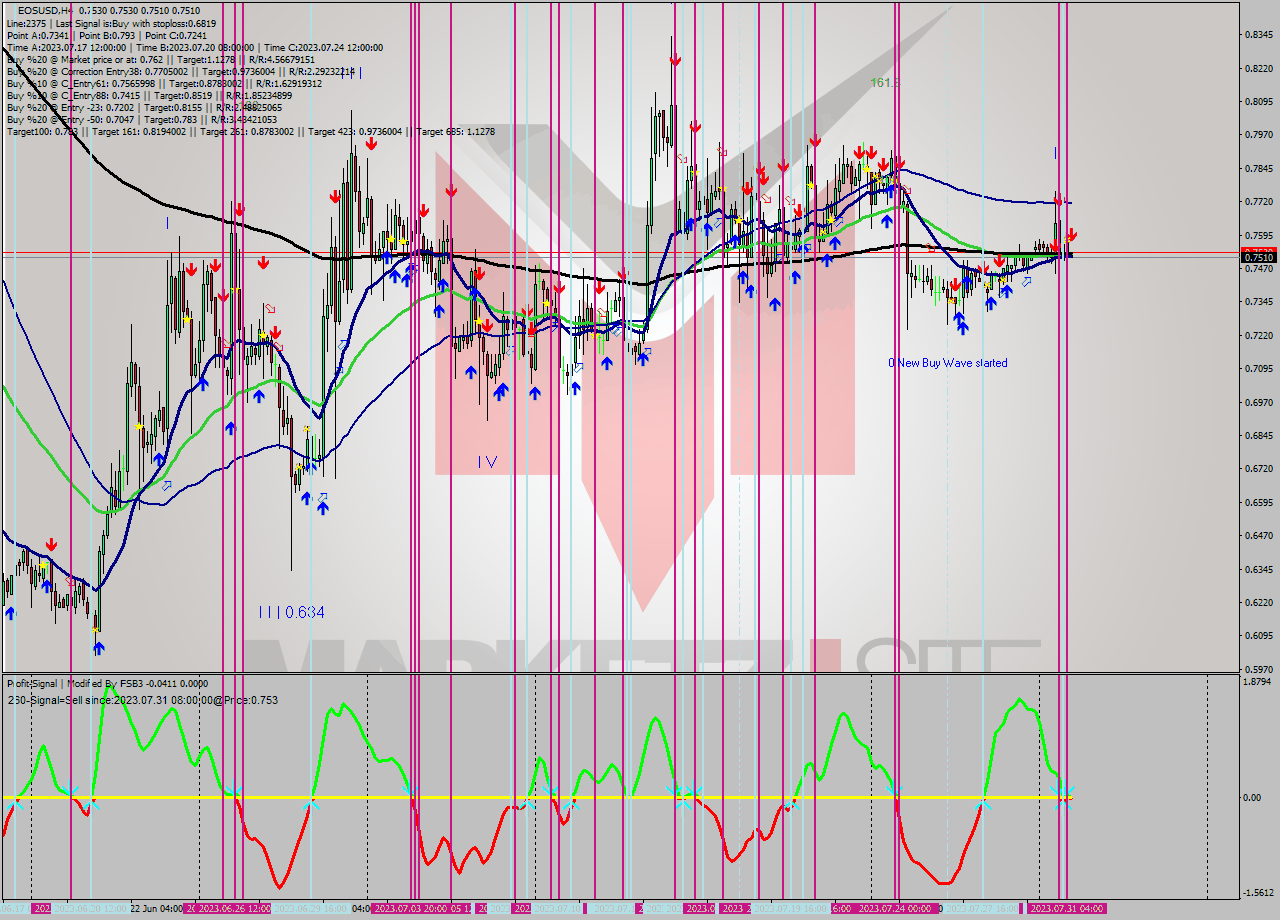Click the 0.6345 price axis value
The image size is (1280, 920).
click(1258, 570)
